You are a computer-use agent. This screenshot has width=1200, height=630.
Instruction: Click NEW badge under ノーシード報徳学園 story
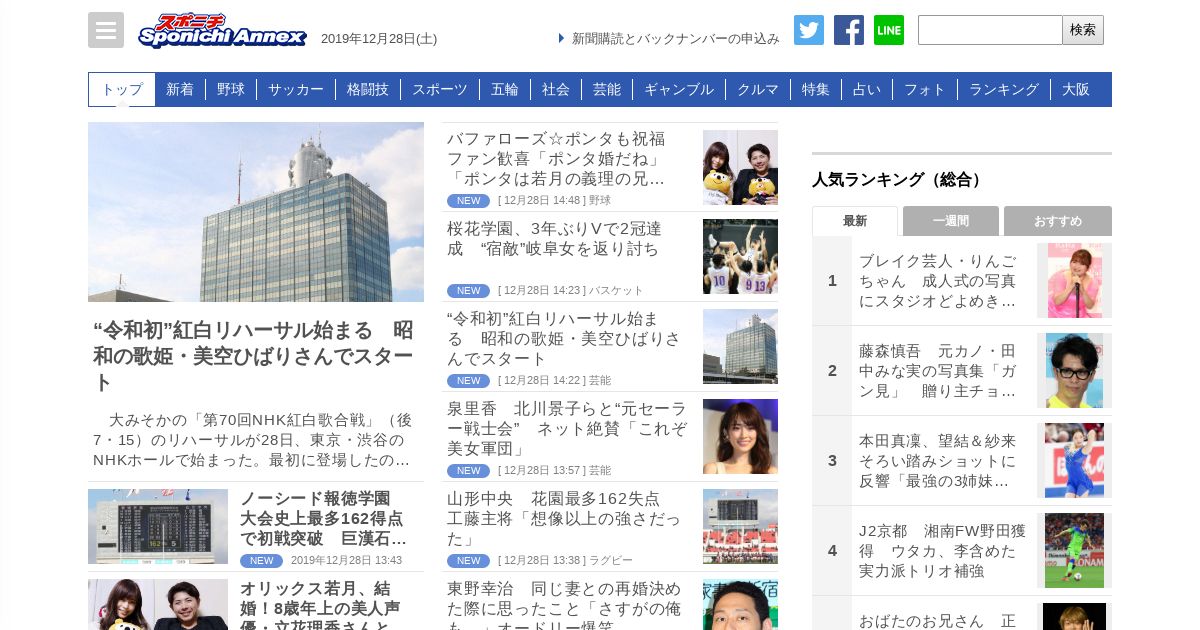(x=261, y=561)
